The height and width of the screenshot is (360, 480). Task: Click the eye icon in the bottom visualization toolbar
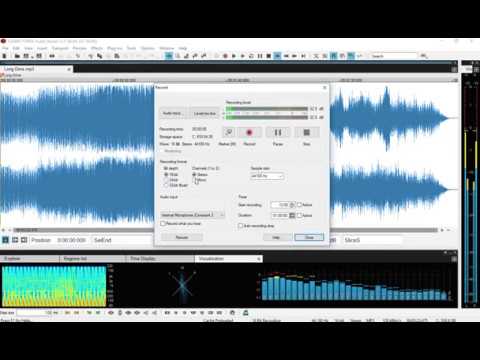tap(111, 313)
